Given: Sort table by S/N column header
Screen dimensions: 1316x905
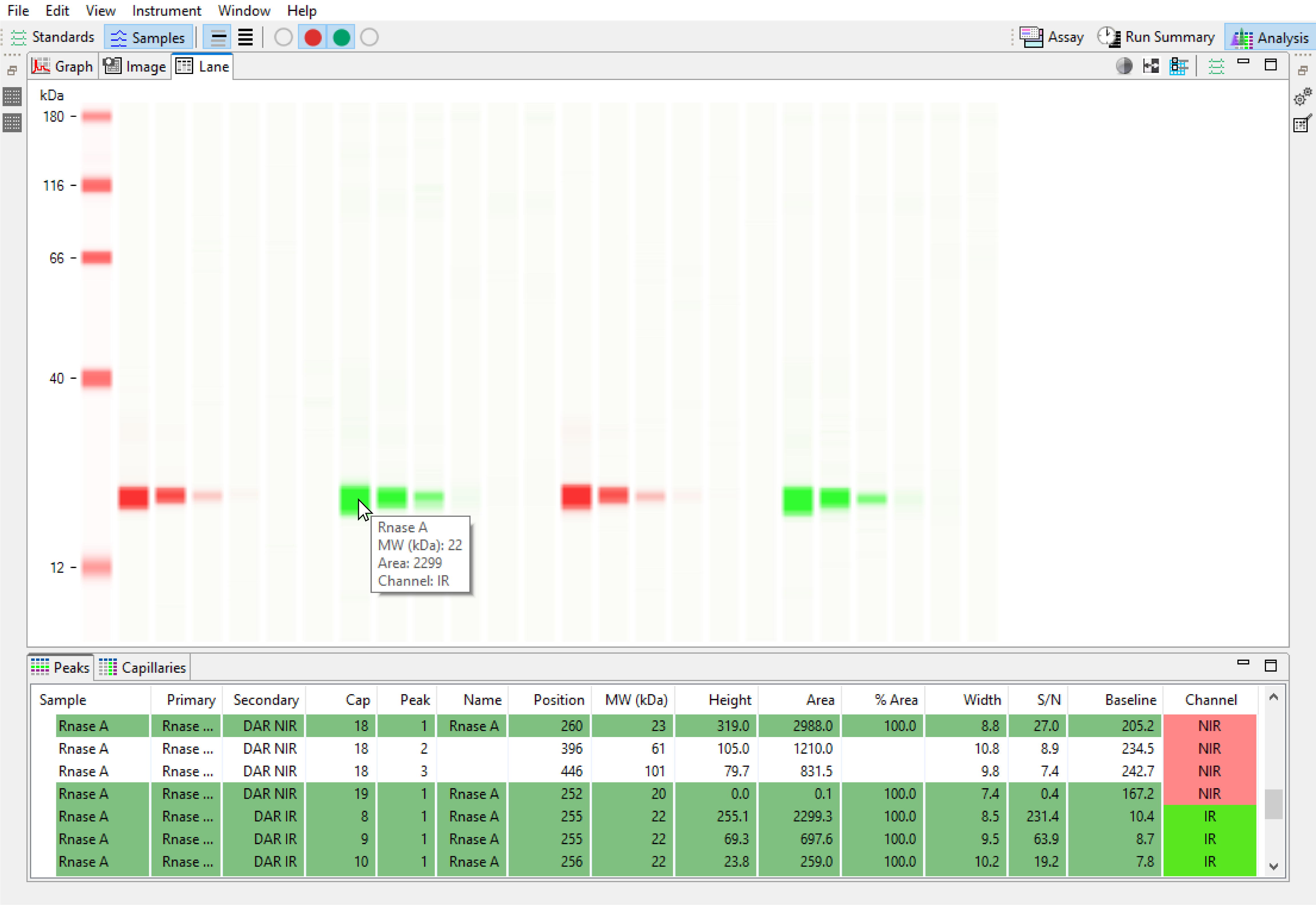Looking at the screenshot, I should (1038, 700).
